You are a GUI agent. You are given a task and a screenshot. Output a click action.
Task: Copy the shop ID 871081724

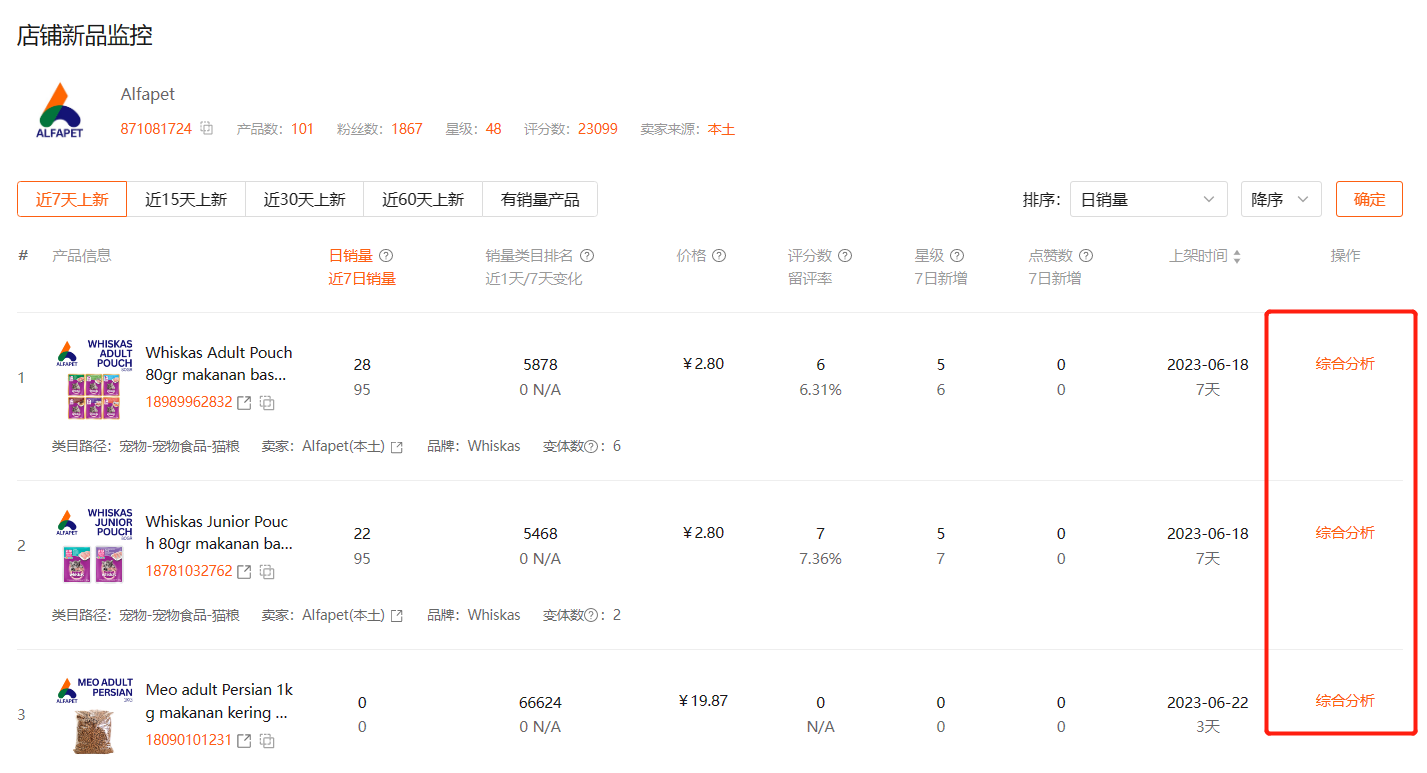[x=207, y=128]
